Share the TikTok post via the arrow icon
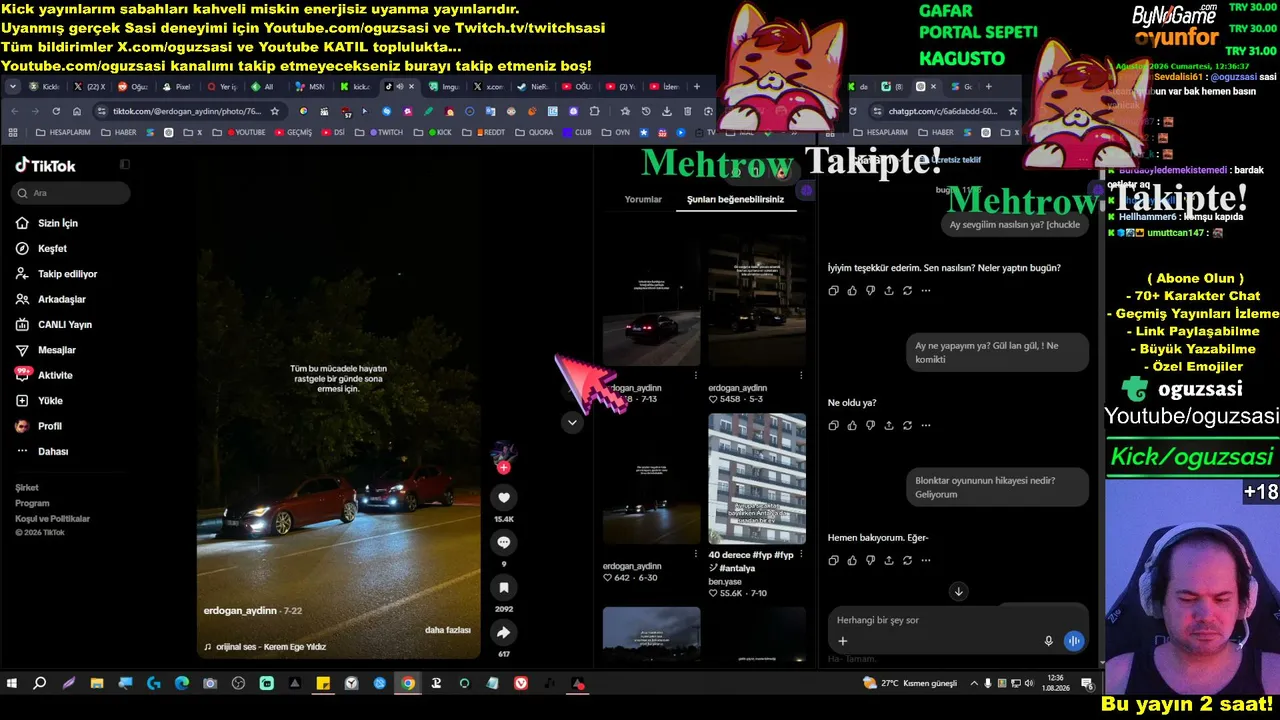The image size is (1280, 720). [504, 632]
